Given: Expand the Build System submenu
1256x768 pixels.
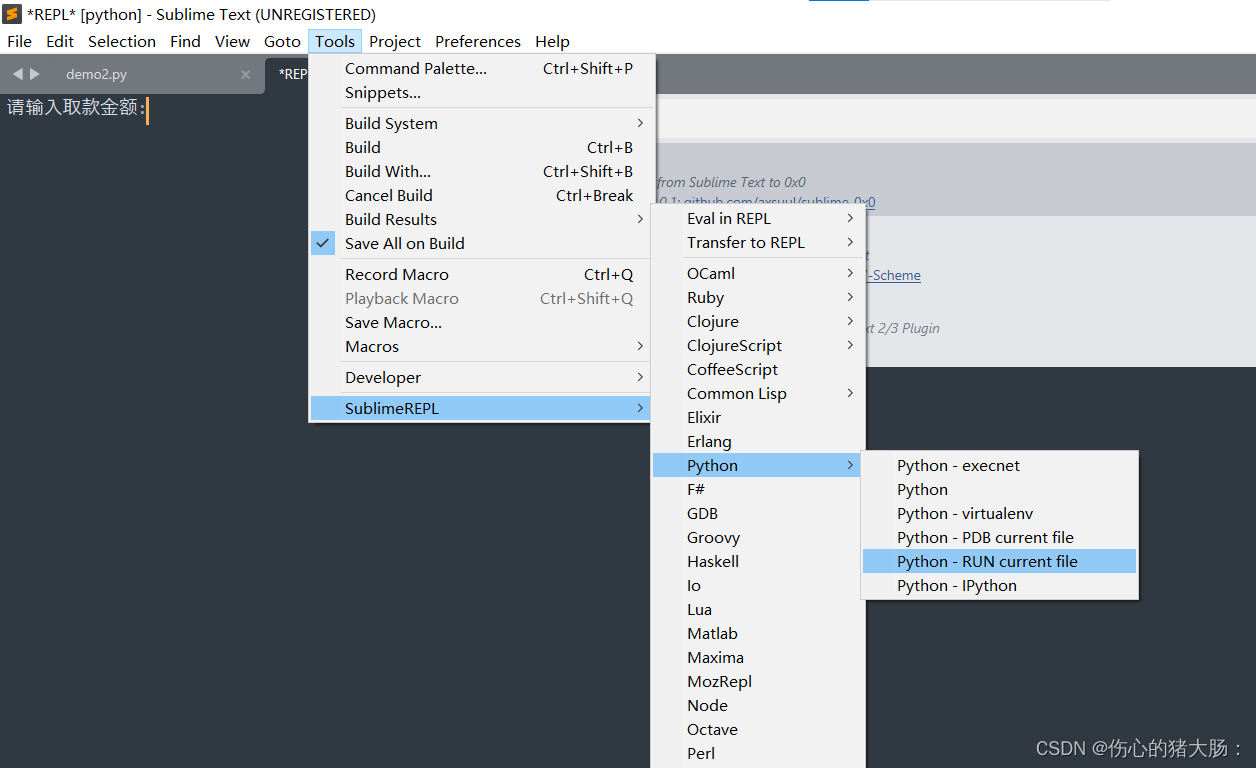Looking at the screenshot, I should 390,123.
